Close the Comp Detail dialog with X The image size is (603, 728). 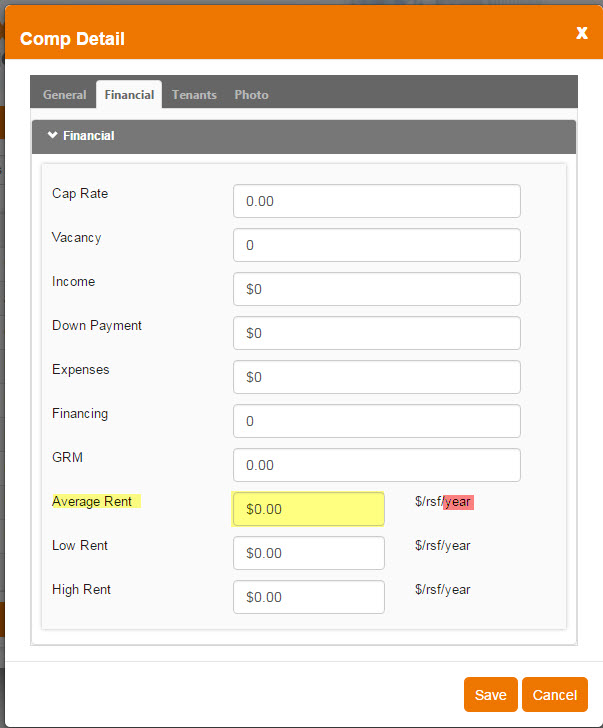(x=581, y=33)
